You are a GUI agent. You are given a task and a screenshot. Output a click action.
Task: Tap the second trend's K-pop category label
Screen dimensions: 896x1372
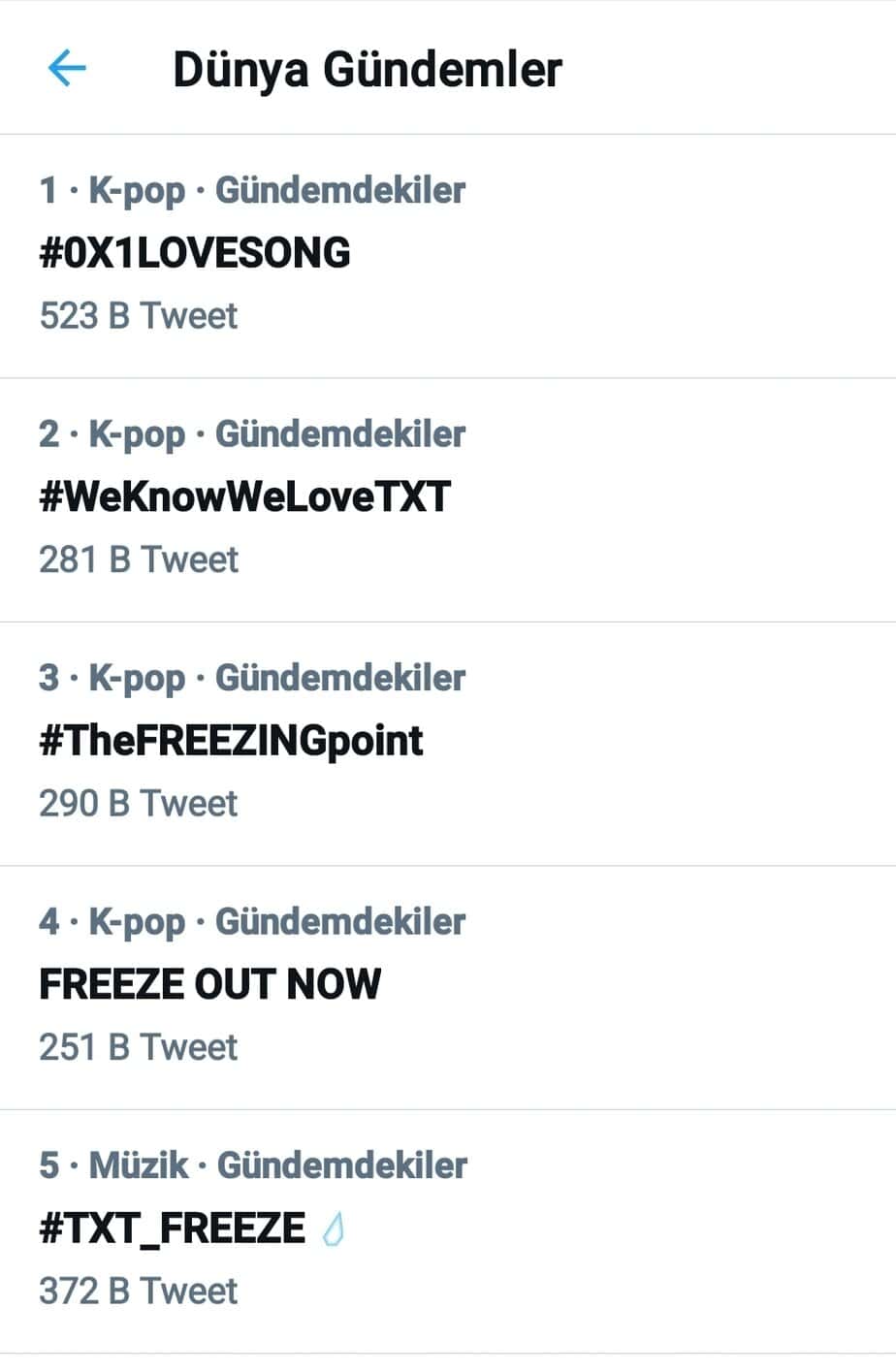[x=137, y=434]
